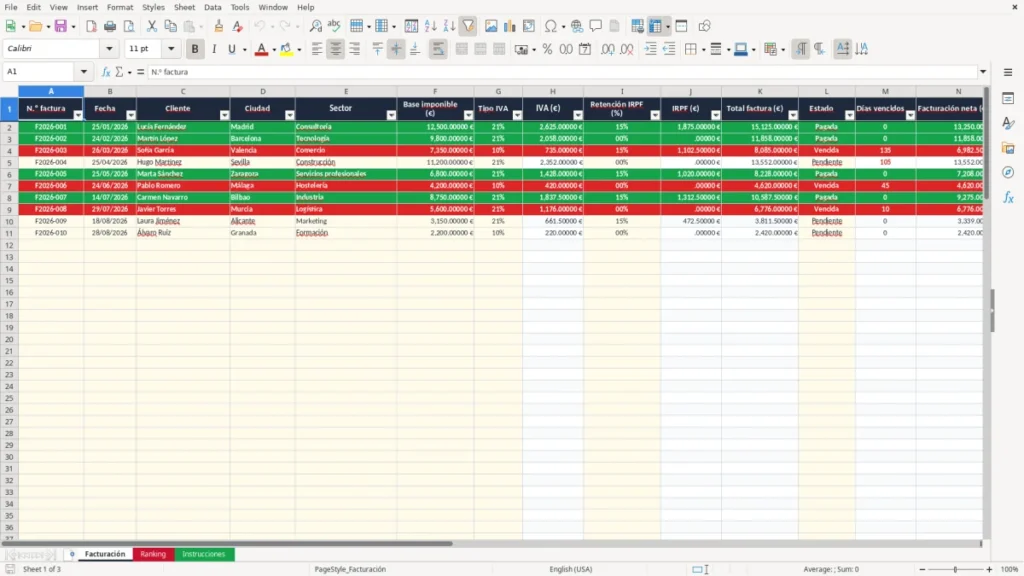Open the sidebar Properties panel icon

pos(1008,99)
